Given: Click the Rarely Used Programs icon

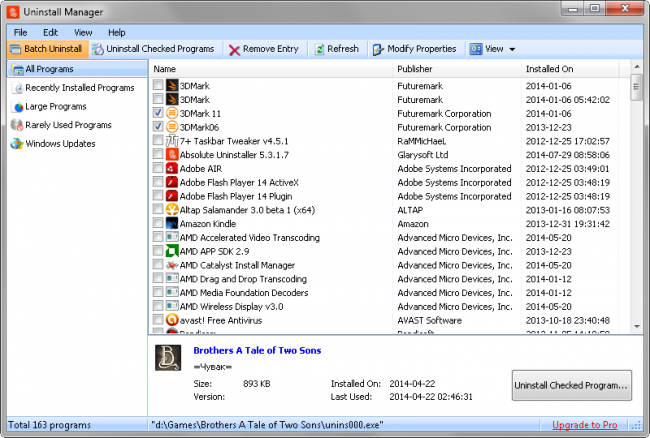Looking at the screenshot, I should pyautogui.click(x=17, y=125).
